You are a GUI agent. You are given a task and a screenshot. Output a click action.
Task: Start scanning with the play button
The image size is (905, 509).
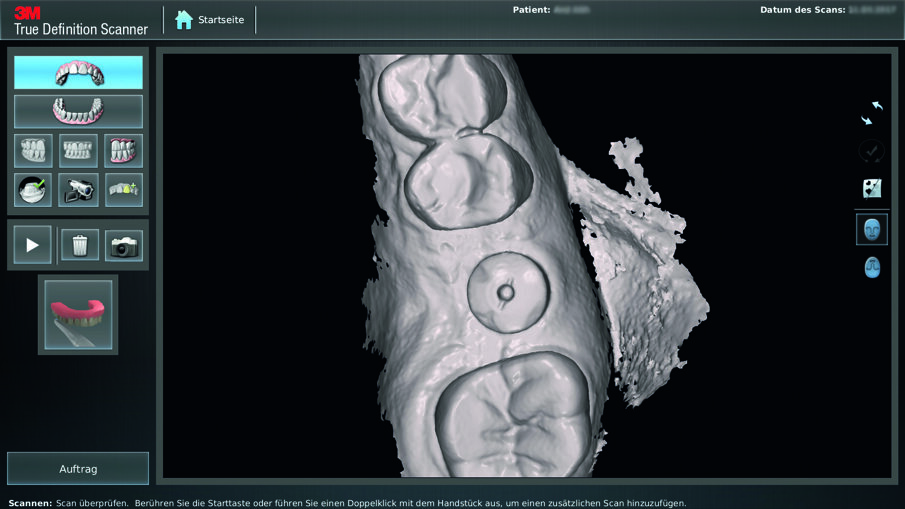(32, 245)
